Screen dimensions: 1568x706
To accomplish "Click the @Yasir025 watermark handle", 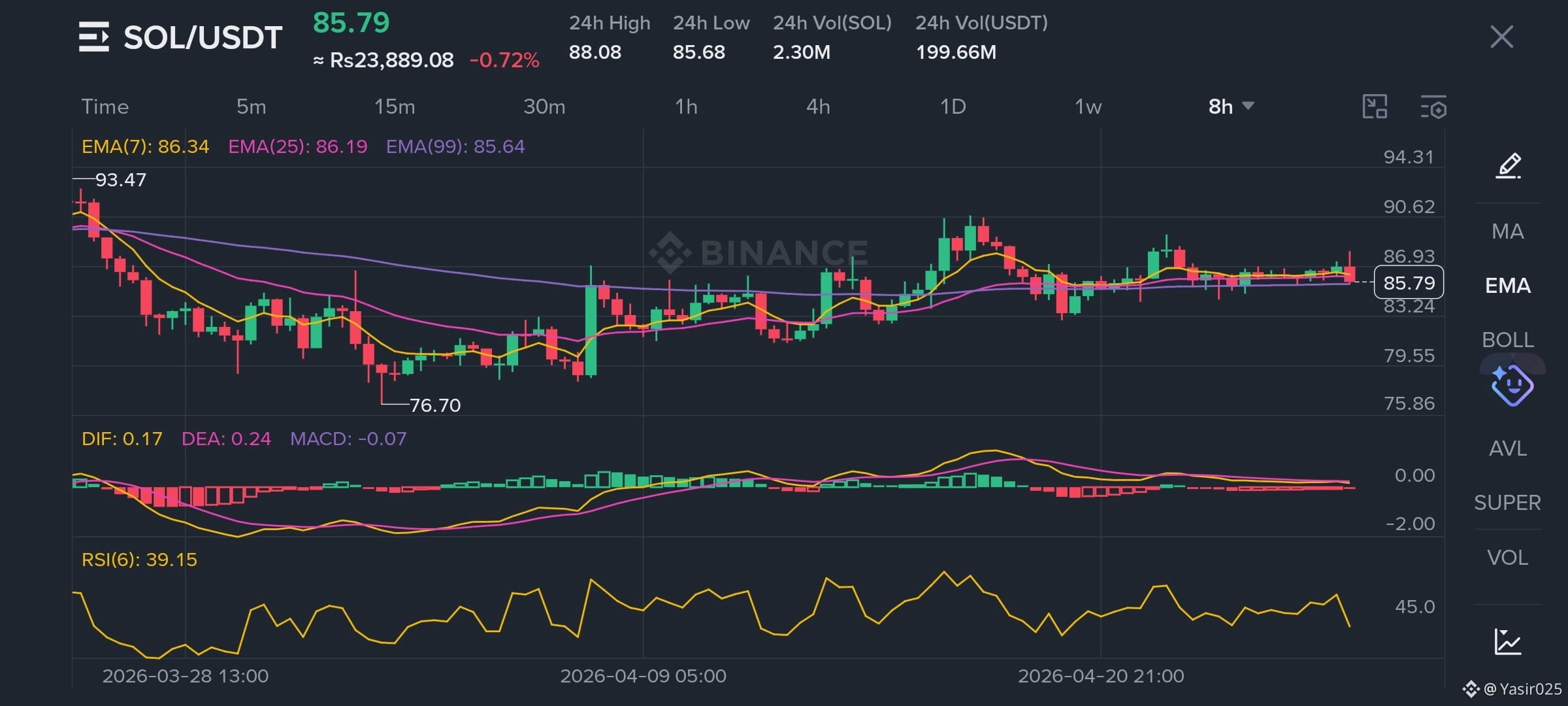I will click(1522, 689).
